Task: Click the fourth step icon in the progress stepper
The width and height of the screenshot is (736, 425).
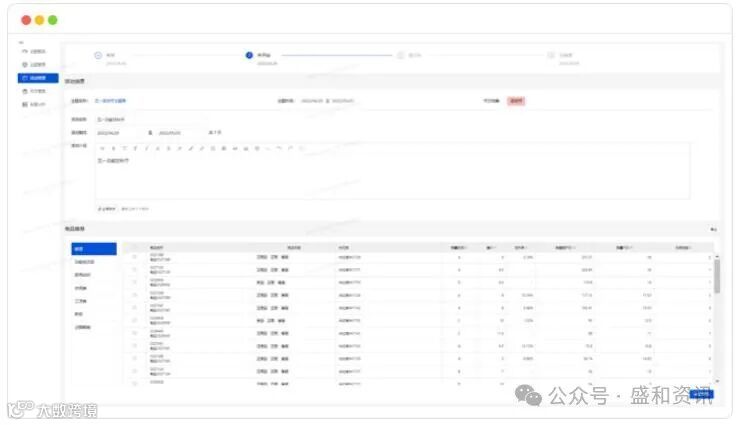Action: (551, 55)
